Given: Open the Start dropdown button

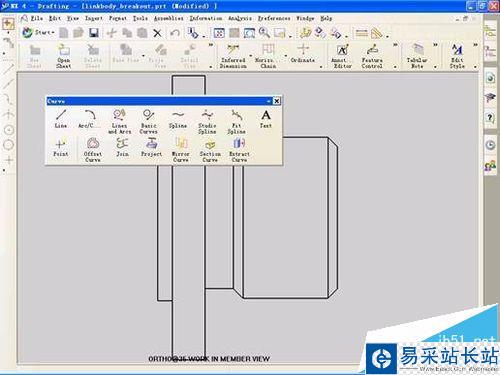Looking at the screenshot, I should click(x=38, y=33).
